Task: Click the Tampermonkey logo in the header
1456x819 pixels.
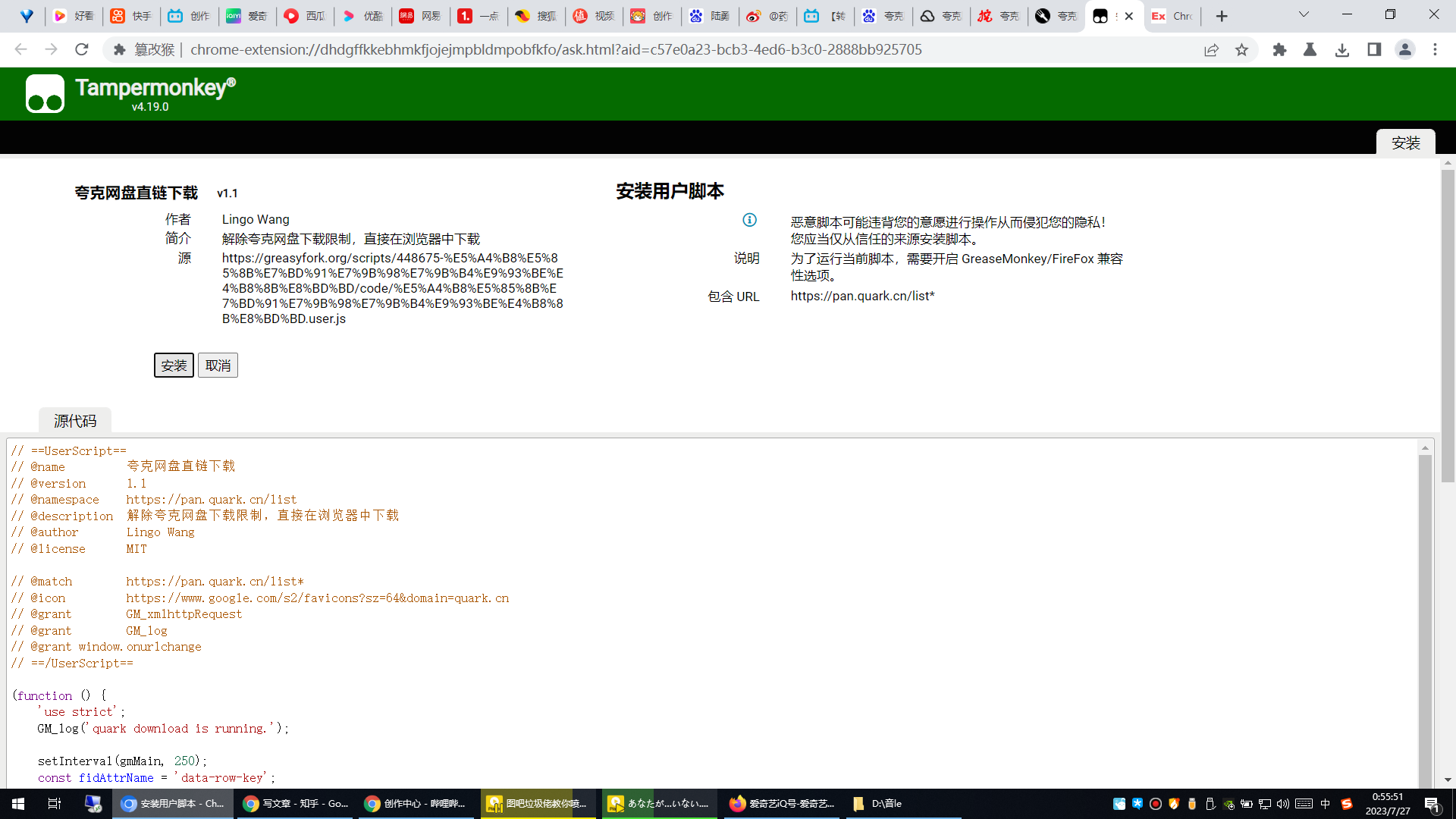Action: [45, 93]
